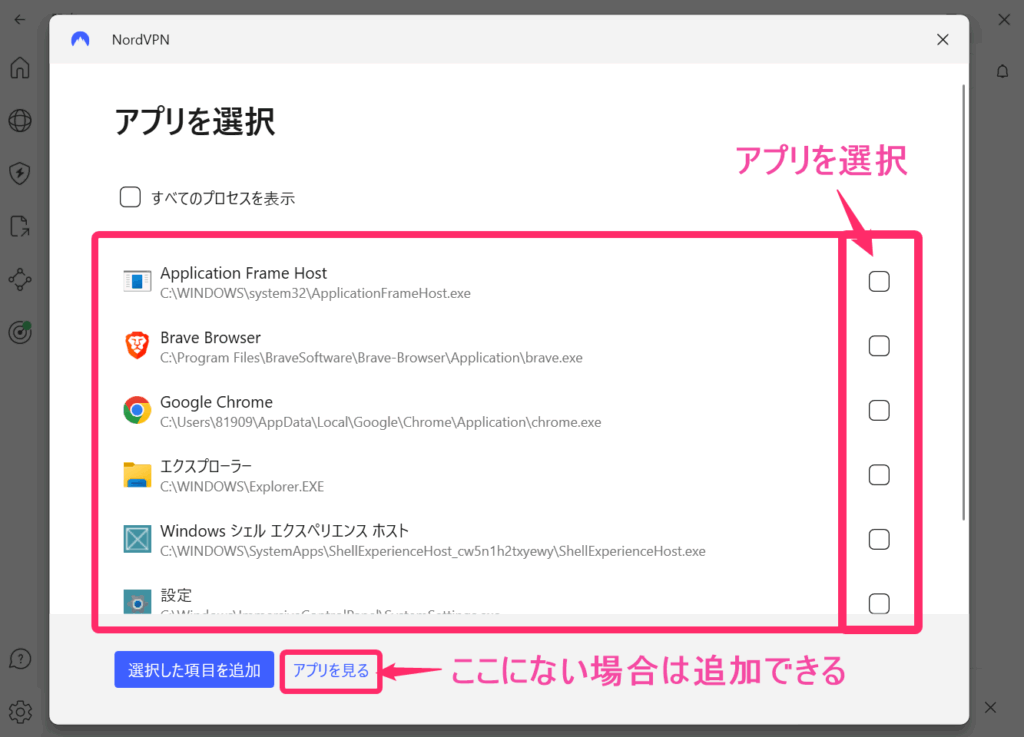
Task: Open the Home icon in sidebar
Action: click(x=20, y=67)
